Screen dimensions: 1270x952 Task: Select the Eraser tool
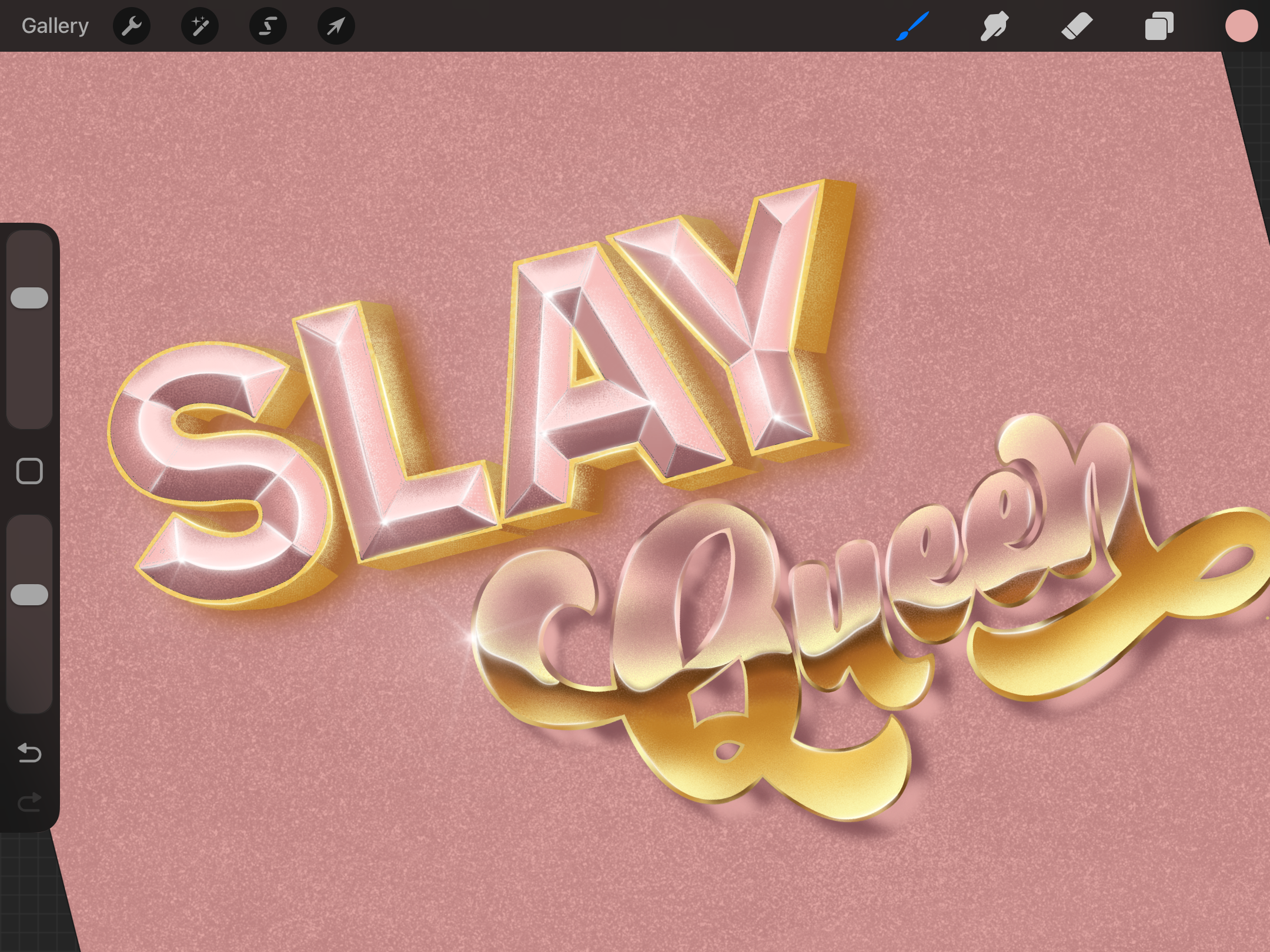1077,26
